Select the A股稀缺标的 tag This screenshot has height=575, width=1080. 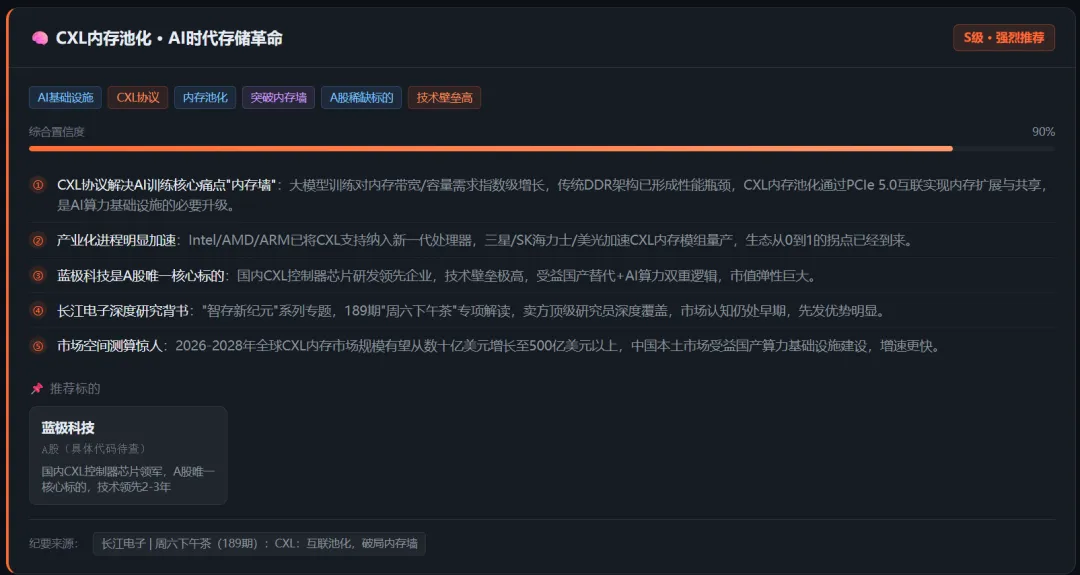[361, 98]
